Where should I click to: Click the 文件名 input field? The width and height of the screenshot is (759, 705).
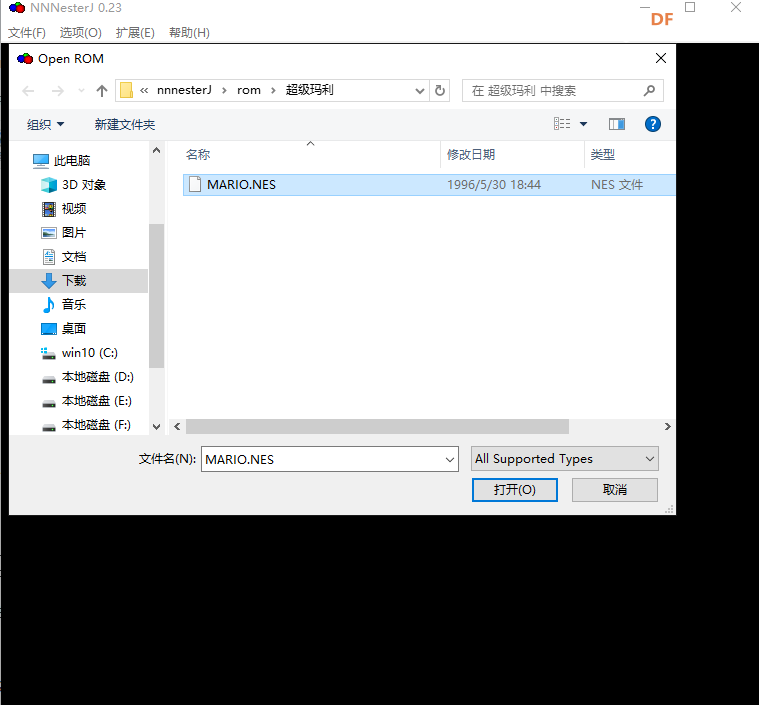tap(320, 459)
